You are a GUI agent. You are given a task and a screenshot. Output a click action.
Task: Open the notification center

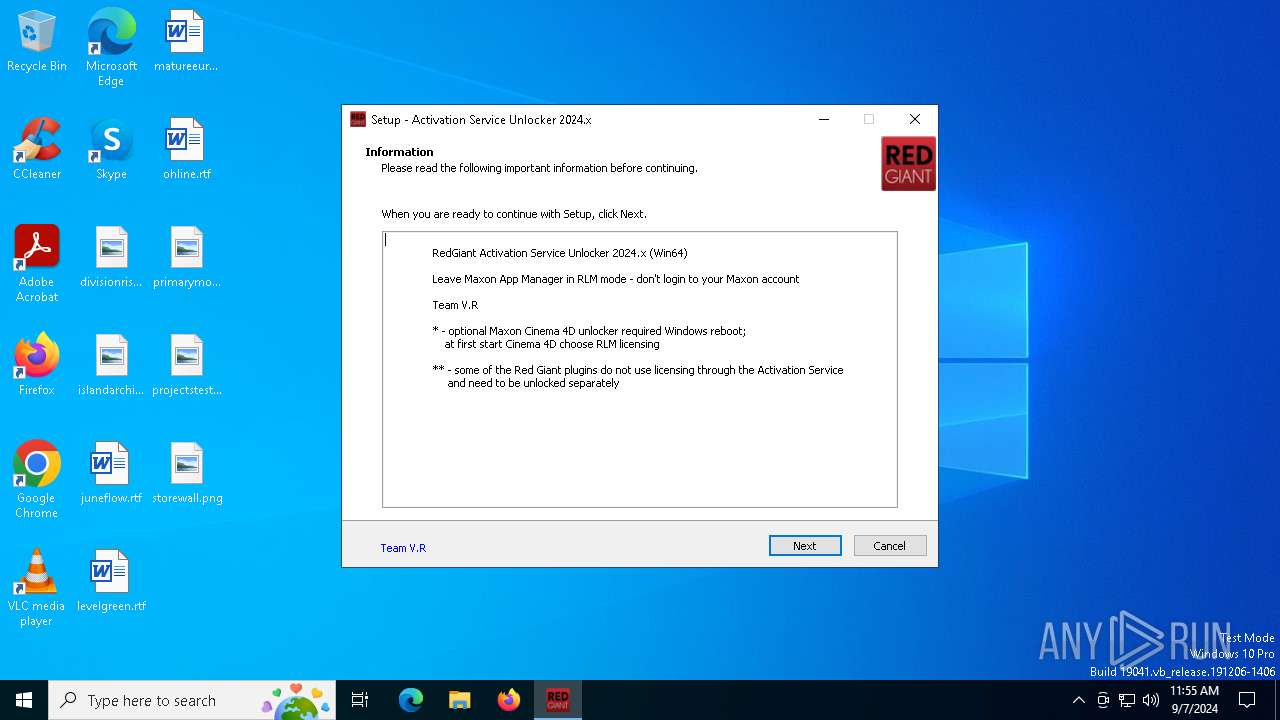[x=1247, y=700]
